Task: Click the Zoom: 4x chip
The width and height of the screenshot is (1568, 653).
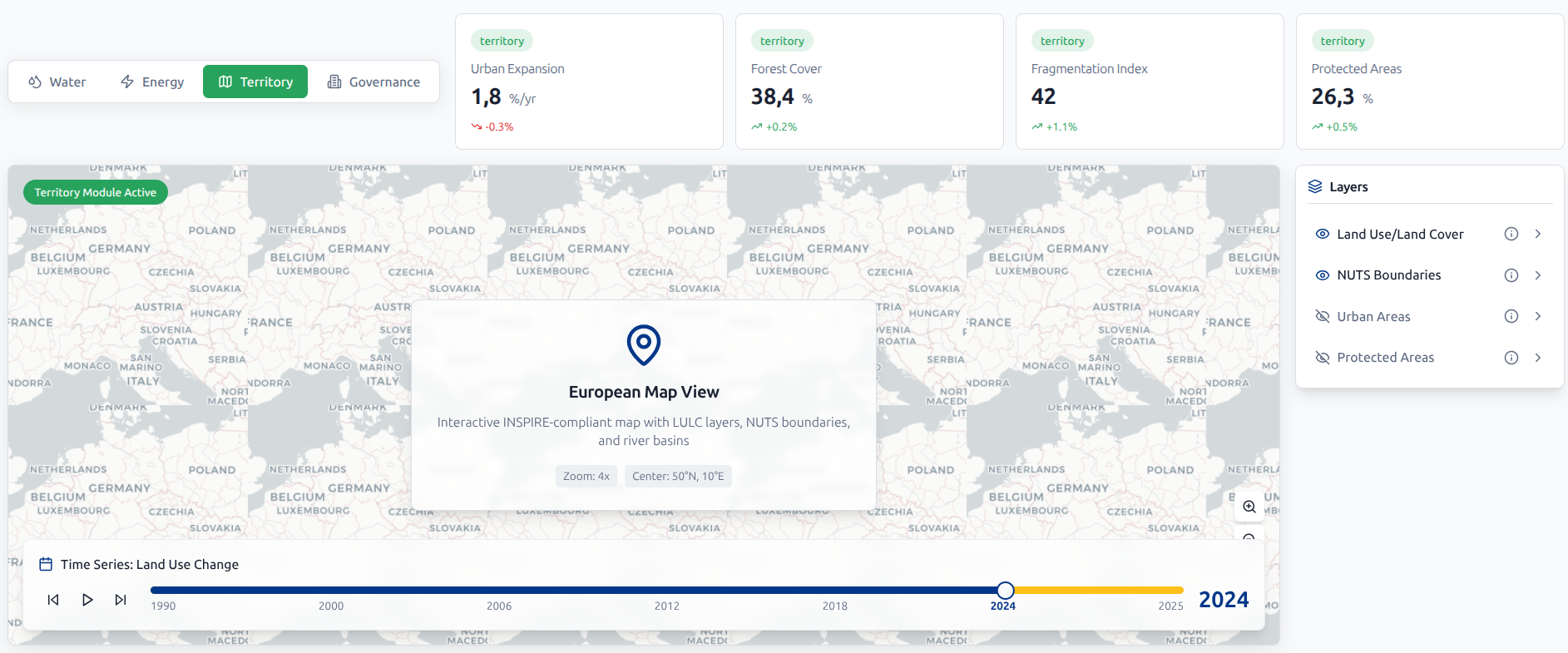Action: 586,476
